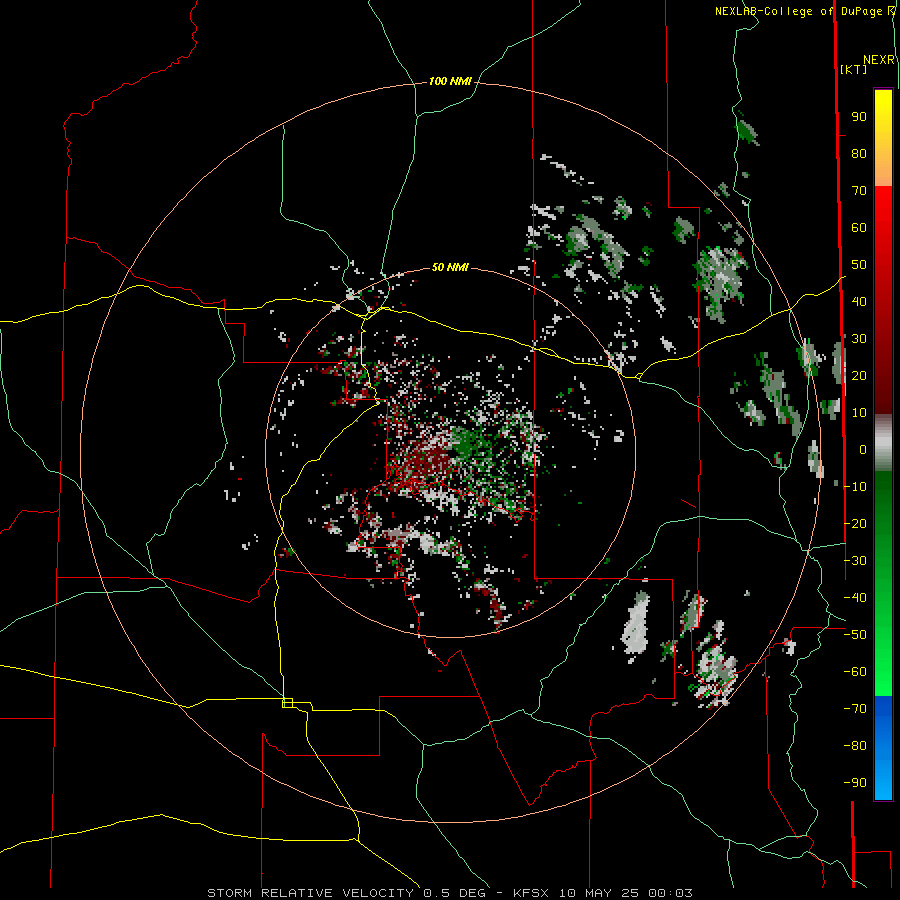Click the positive 40 scale value
Viewport: 900px width, 900px height.
tap(859, 301)
